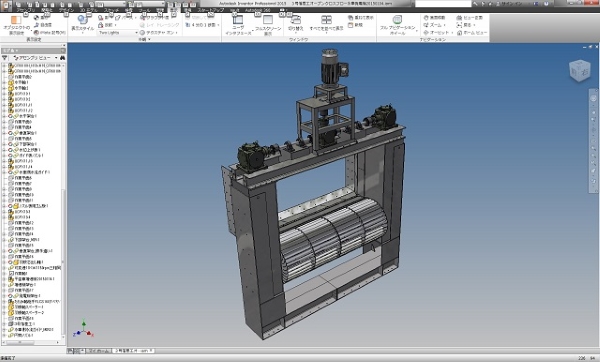Toggle the Textures On option
Viewport: 600px width, 362px height.
click(x=158, y=33)
